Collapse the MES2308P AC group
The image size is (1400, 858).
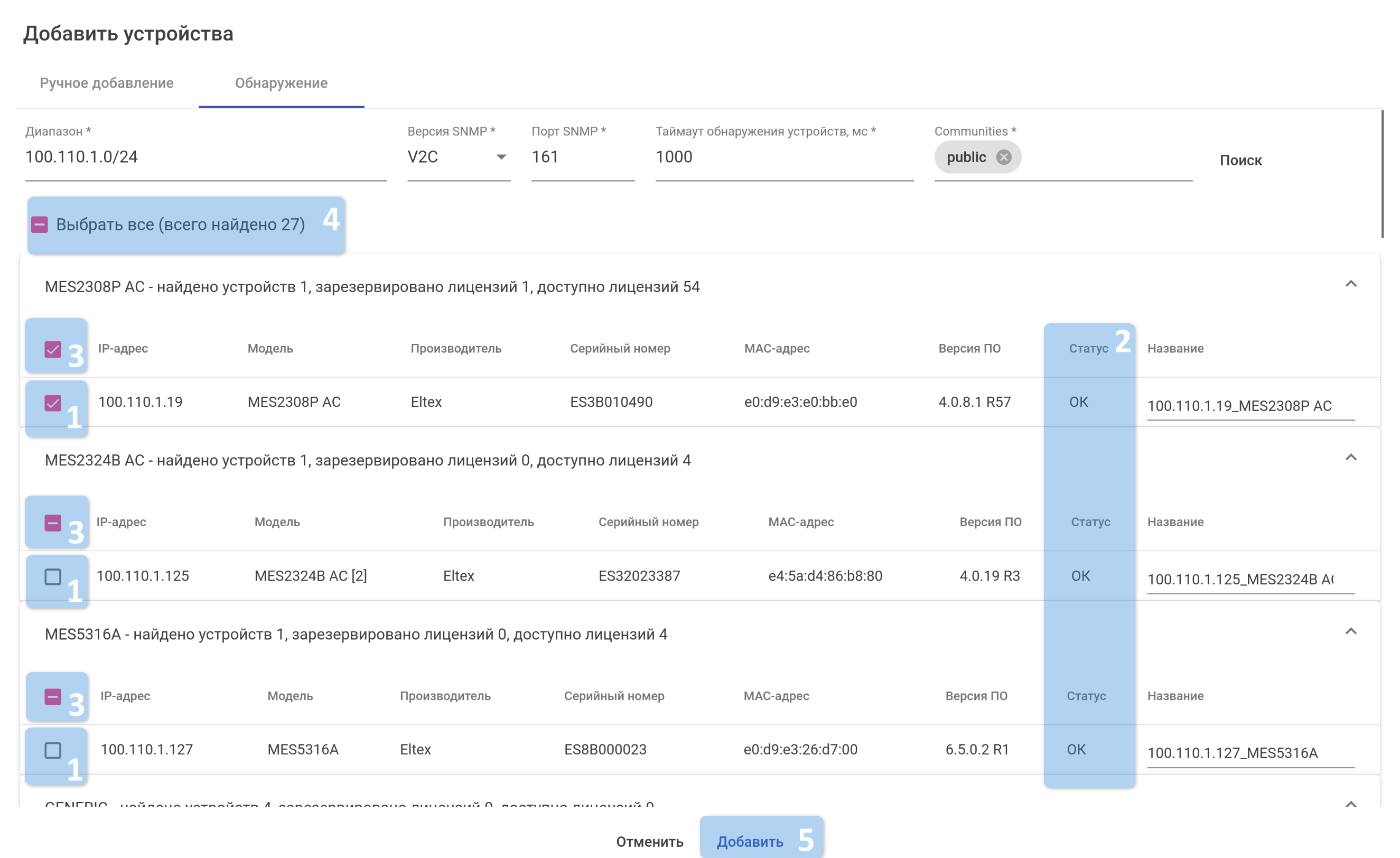tap(1350, 284)
